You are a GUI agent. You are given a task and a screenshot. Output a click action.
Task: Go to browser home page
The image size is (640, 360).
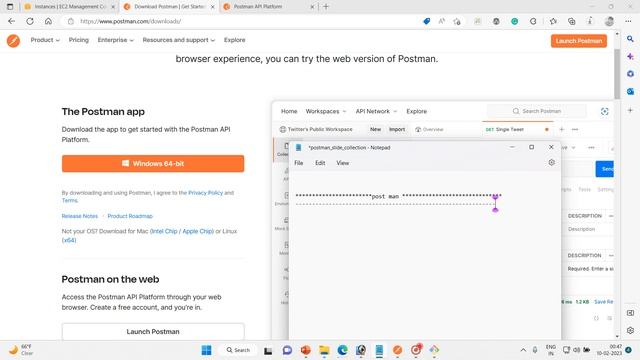coord(48,21)
